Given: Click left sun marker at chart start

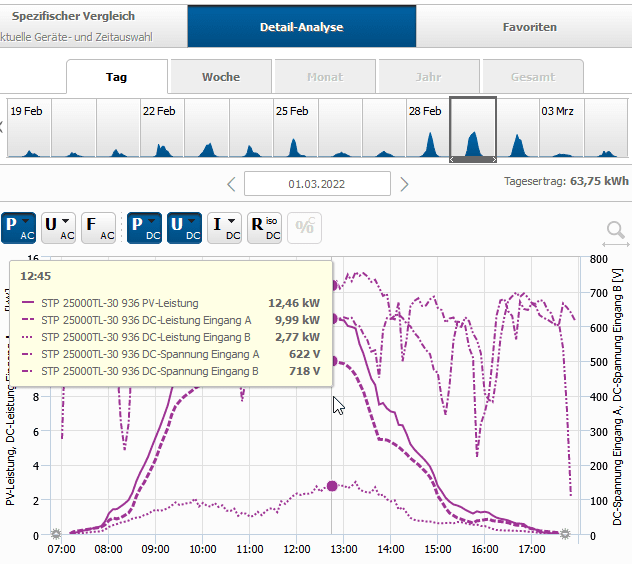Looking at the screenshot, I should pyautogui.click(x=56, y=534).
